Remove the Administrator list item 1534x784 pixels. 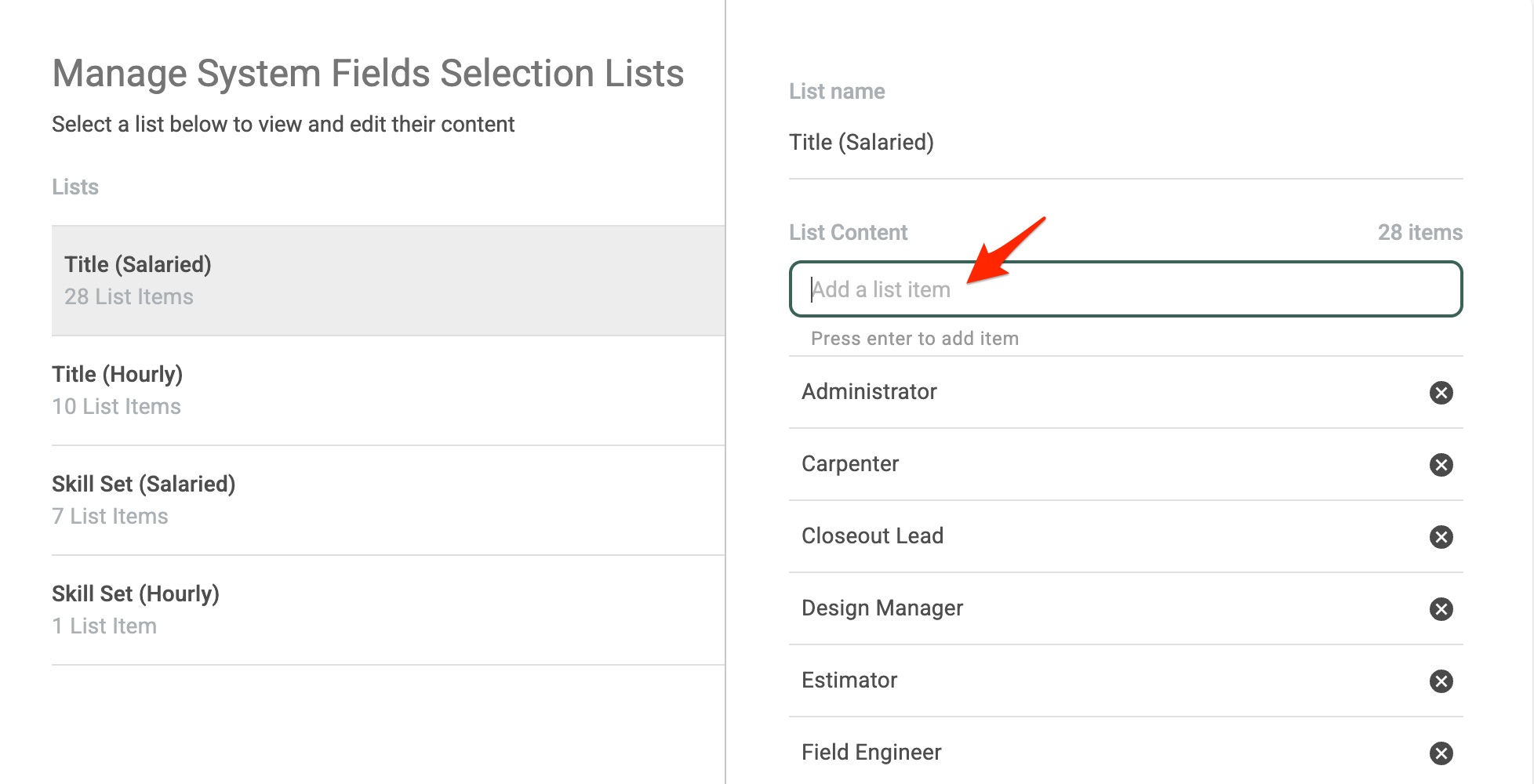(1441, 392)
